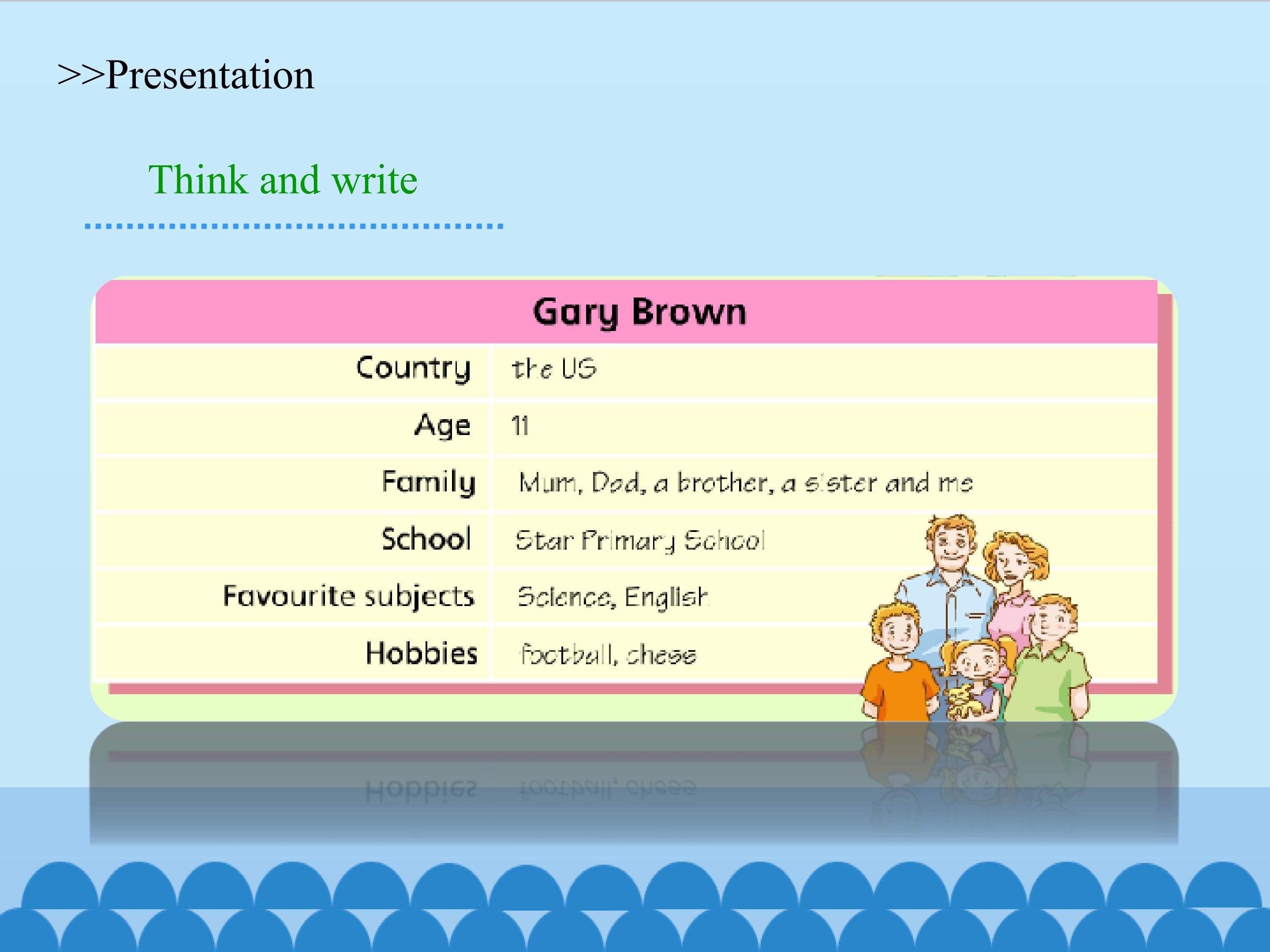Click the 'Favourite subjects' label

(x=349, y=596)
